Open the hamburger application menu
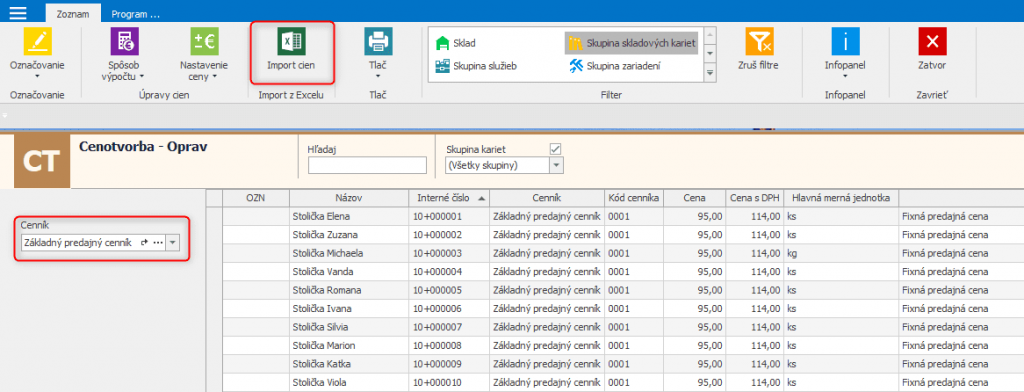The height and width of the screenshot is (392, 1024). [x=18, y=12]
